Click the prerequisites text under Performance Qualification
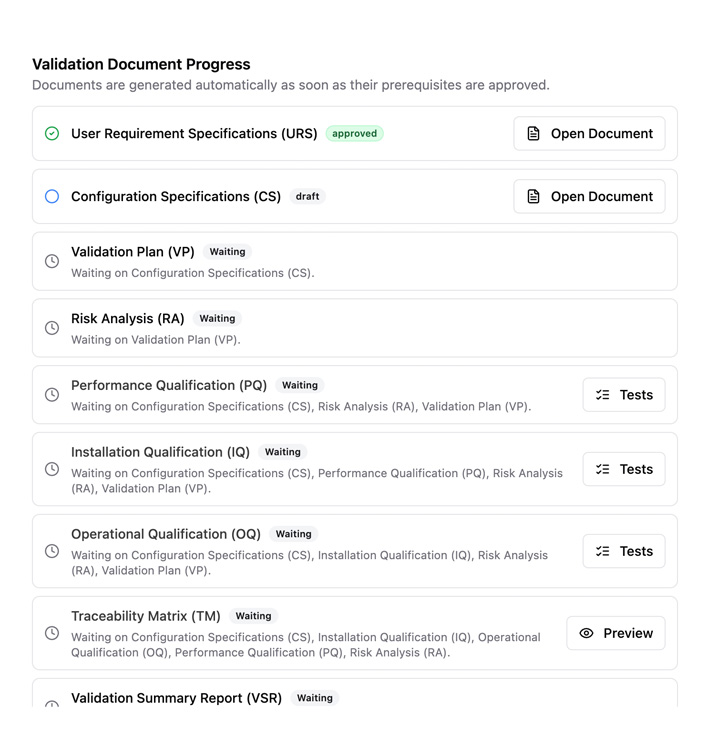 click(x=301, y=406)
